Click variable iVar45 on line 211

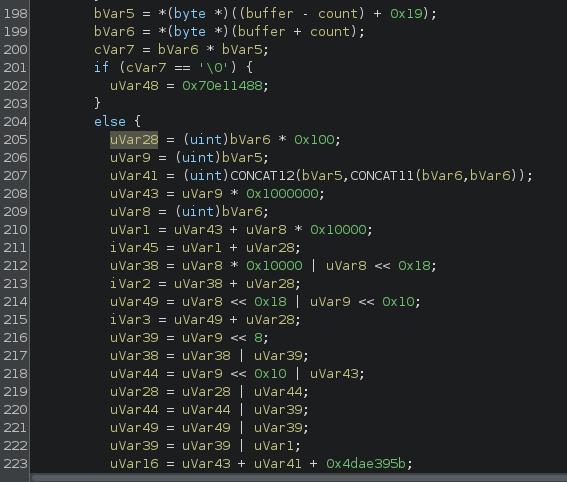coord(134,248)
